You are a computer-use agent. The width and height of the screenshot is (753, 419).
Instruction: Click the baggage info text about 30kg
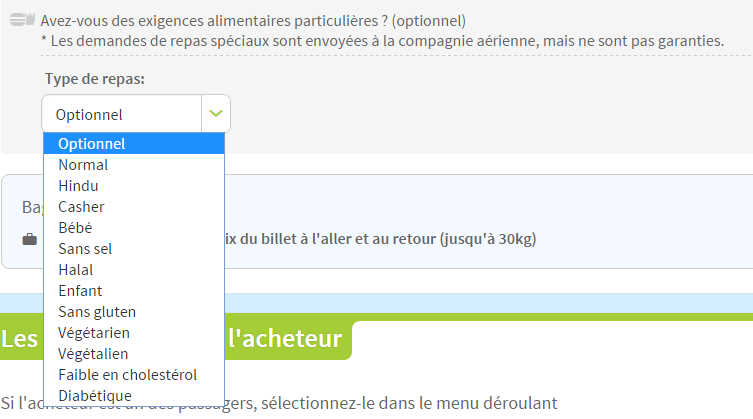pyautogui.click(x=380, y=239)
